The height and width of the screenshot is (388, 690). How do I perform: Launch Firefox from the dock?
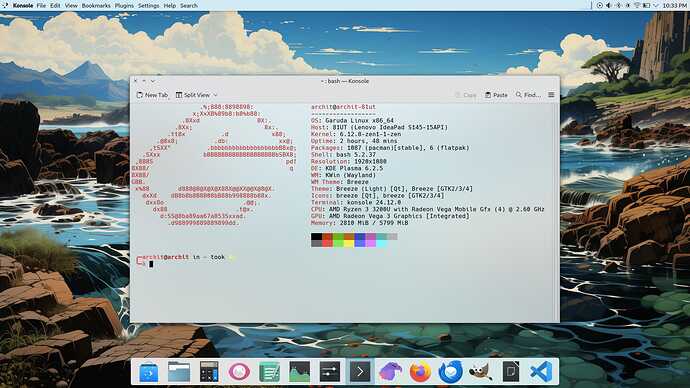coord(420,372)
